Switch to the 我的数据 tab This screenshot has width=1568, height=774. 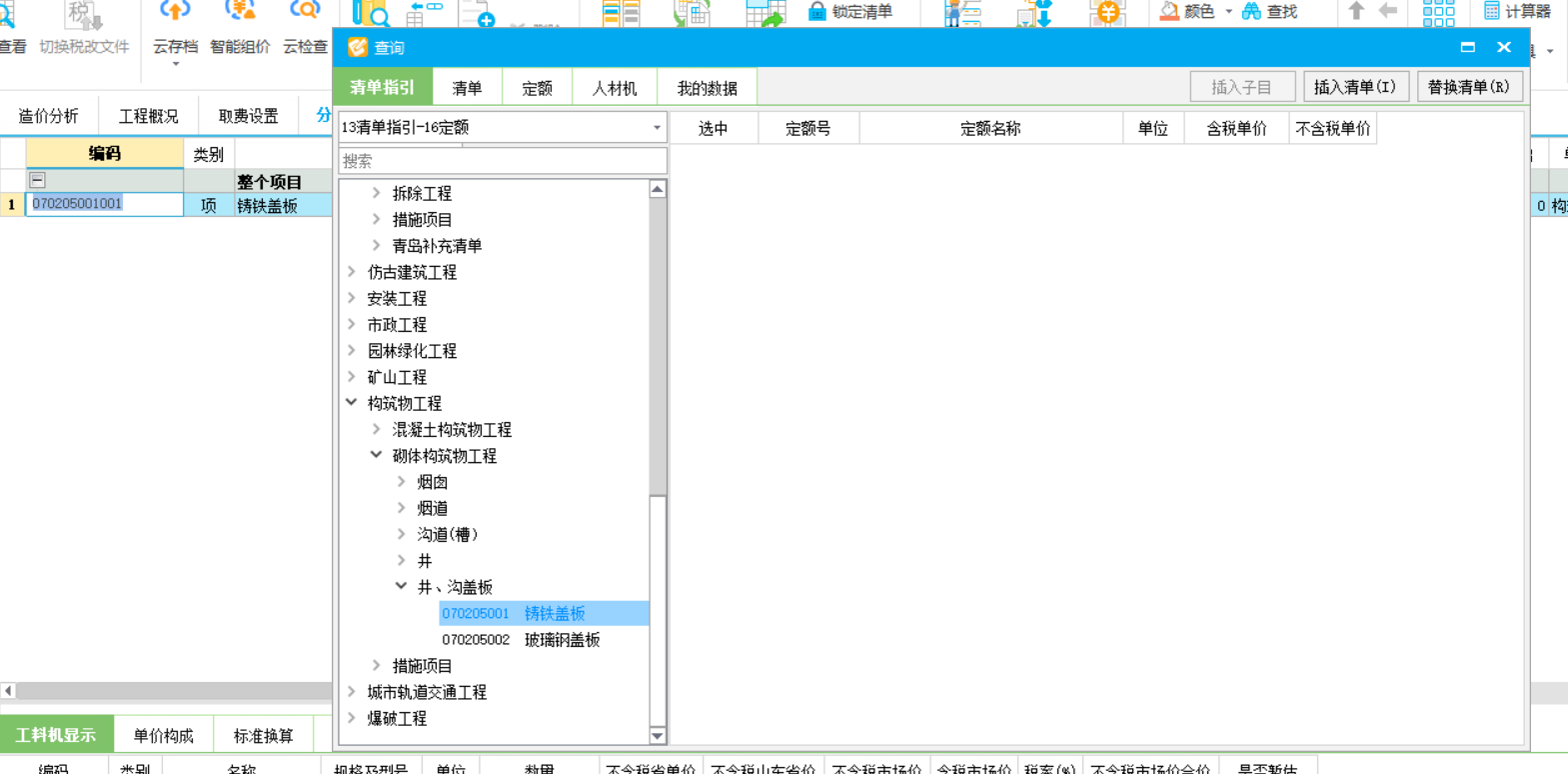point(708,87)
